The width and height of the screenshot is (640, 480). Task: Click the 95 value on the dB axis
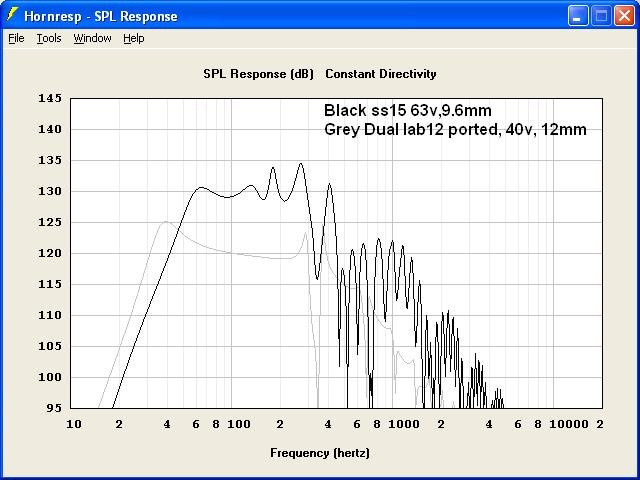pos(54,408)
